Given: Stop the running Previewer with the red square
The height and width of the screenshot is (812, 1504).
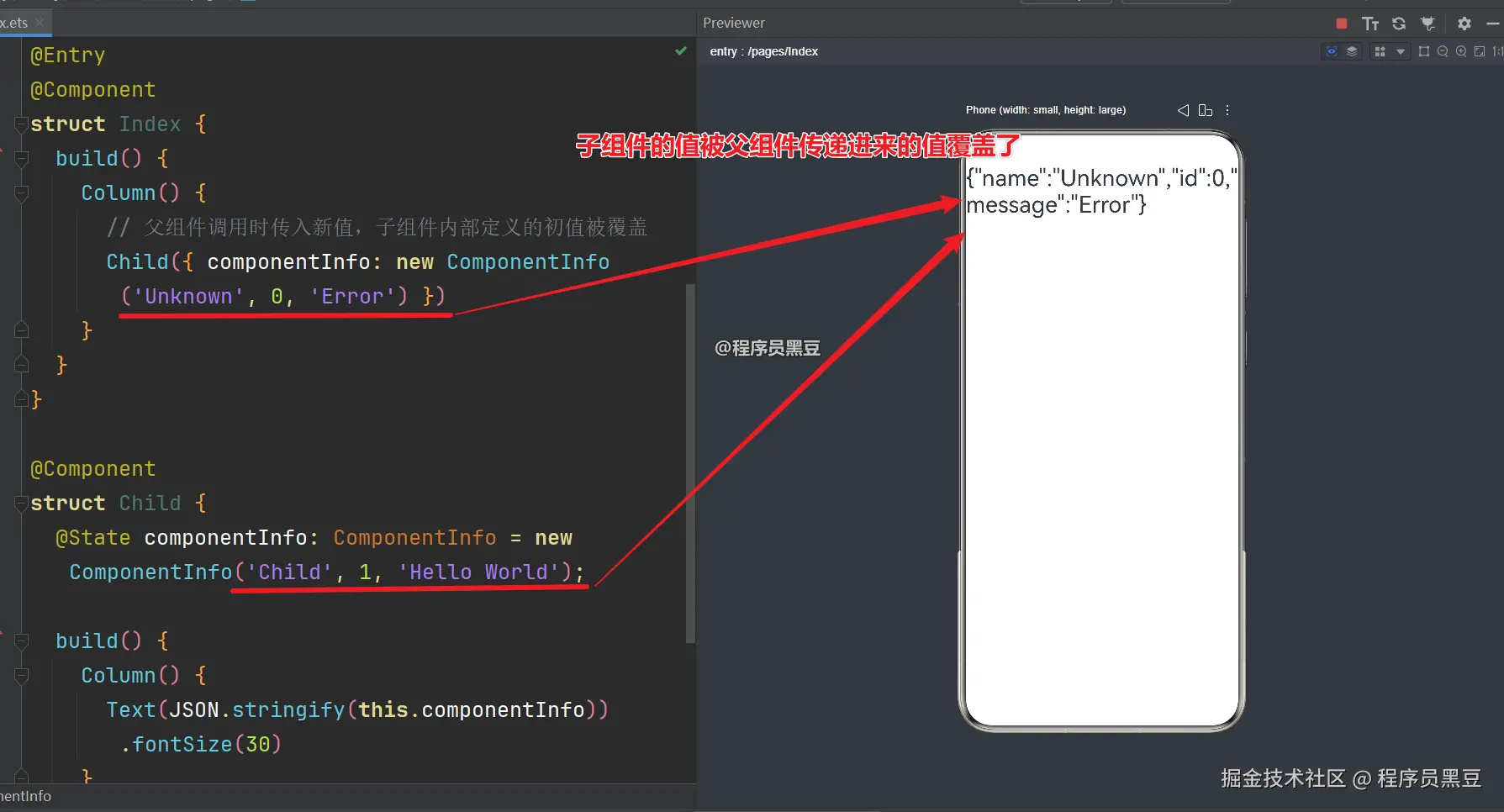Looking at the screenshot, I should coord(1342,24).
